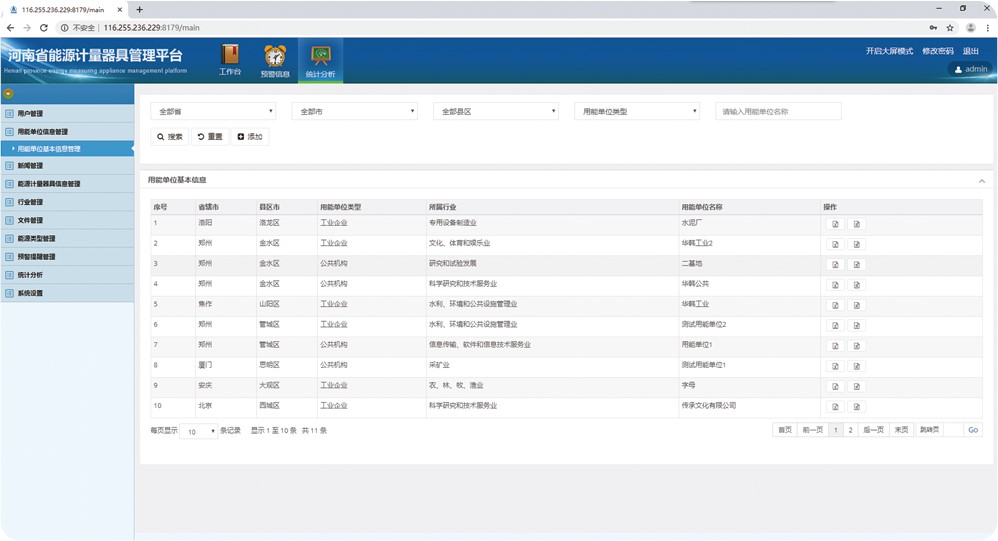Open the 新闻管理 sidebar item
Image resolution: width=998 pixels, height=541 pixels.
(67, 165)
